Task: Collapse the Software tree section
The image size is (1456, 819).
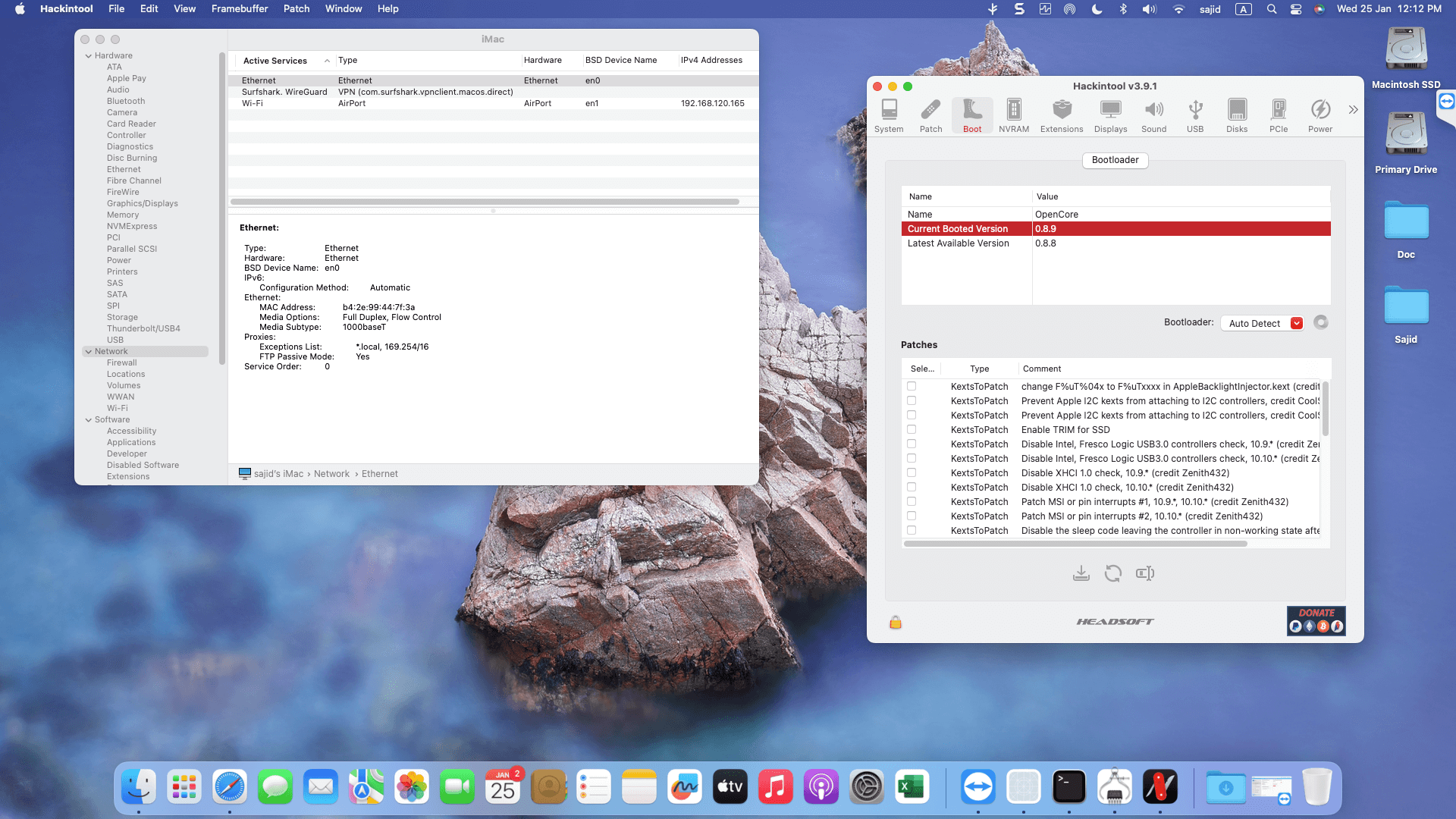Action: pyautogui.click(x=89, y=420)
